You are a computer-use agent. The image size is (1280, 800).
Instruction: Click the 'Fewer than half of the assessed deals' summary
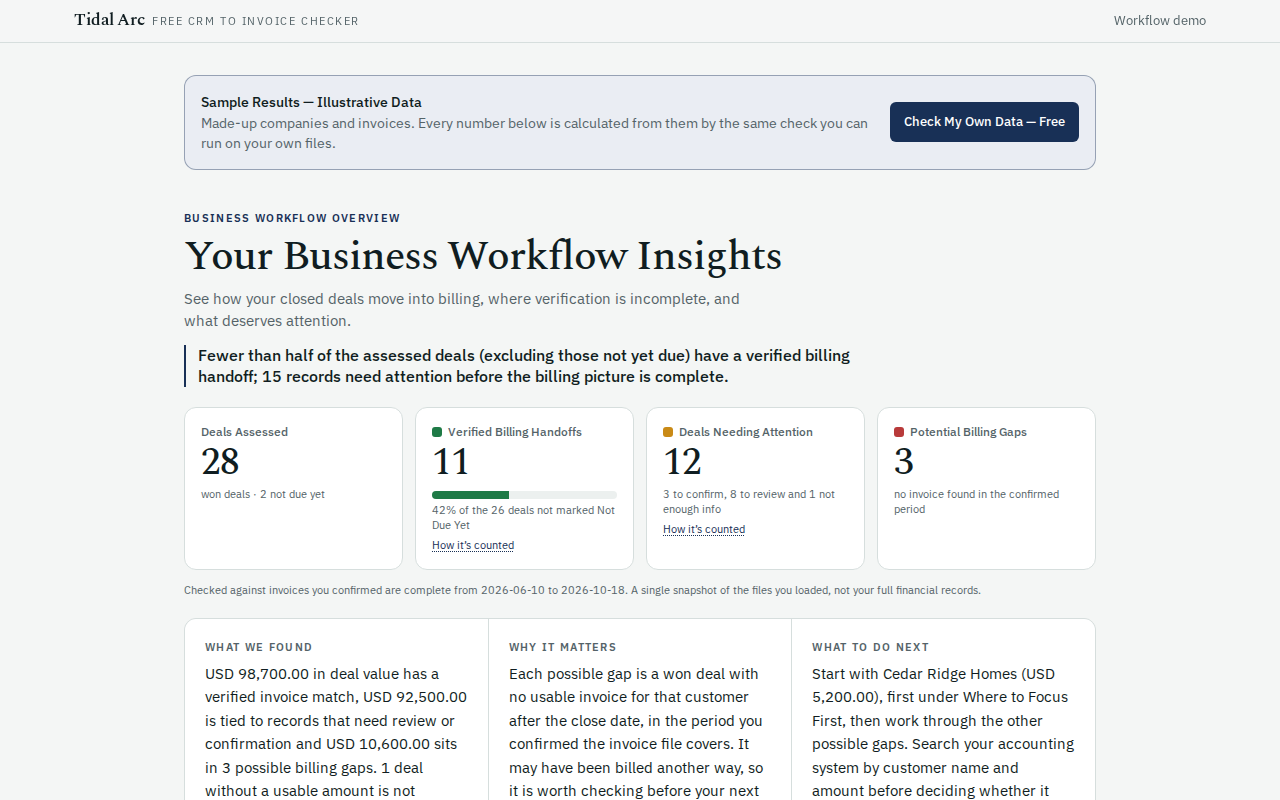coord(524,366)
